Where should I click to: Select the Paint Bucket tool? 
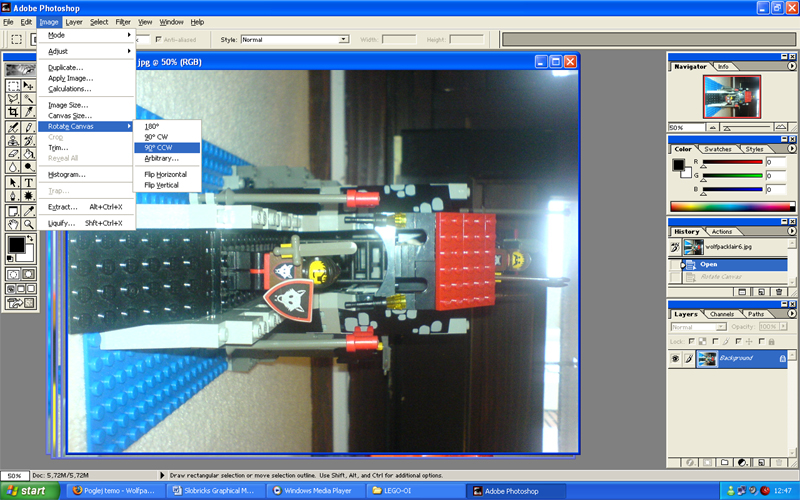pos(29,153)
